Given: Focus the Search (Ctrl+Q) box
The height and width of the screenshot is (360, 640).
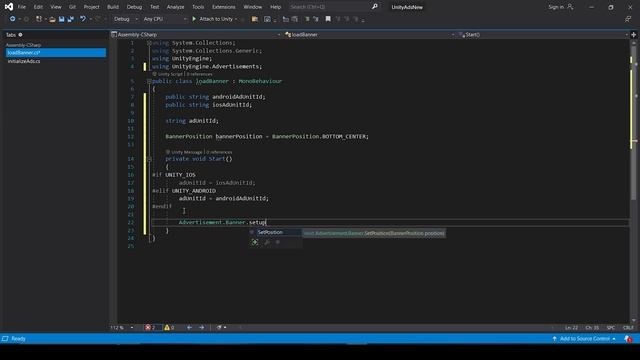Looking at the screenshot, I should [x=329, y=7].
